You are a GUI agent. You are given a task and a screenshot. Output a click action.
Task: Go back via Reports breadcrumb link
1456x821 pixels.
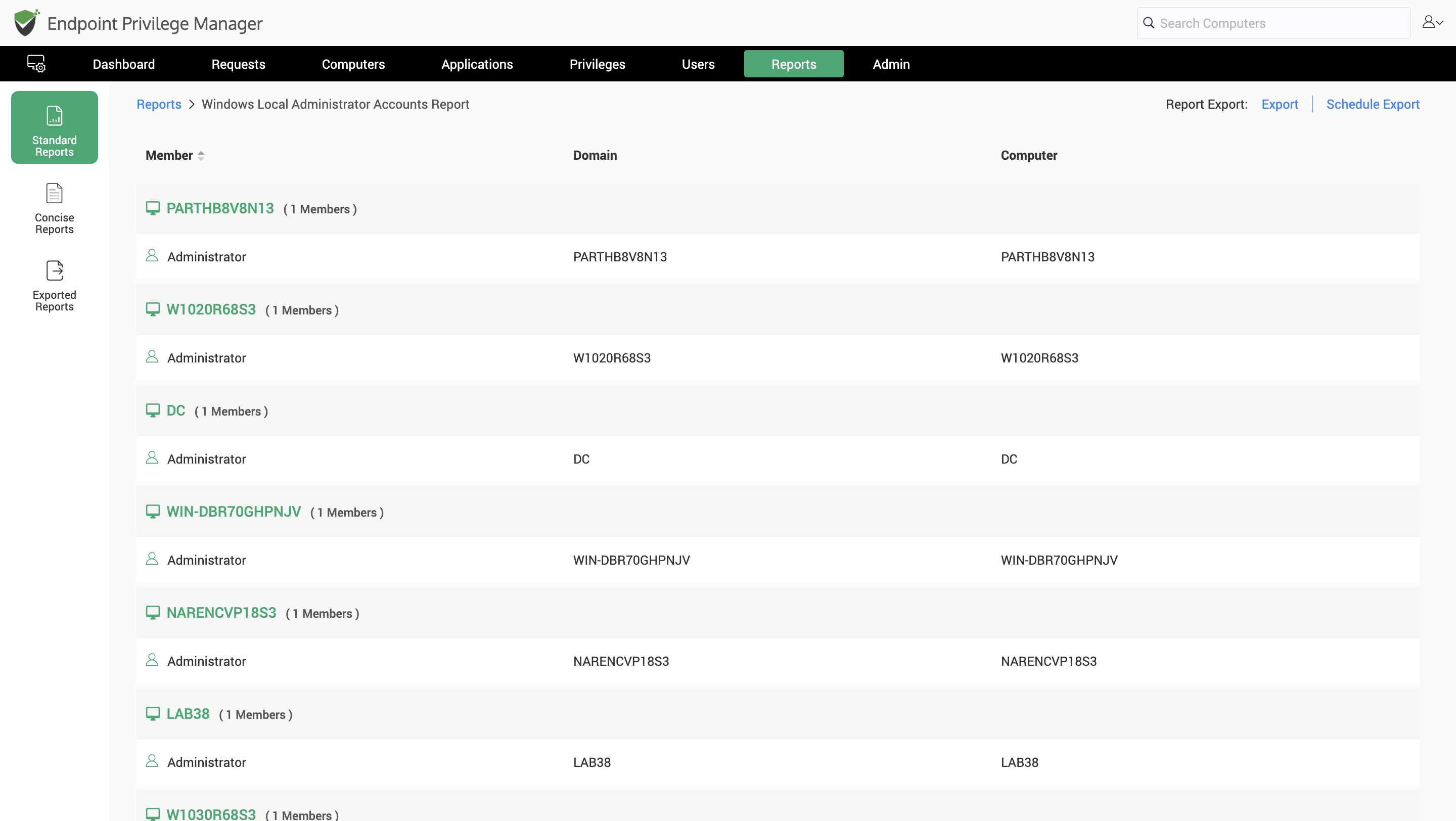point(159,104)
